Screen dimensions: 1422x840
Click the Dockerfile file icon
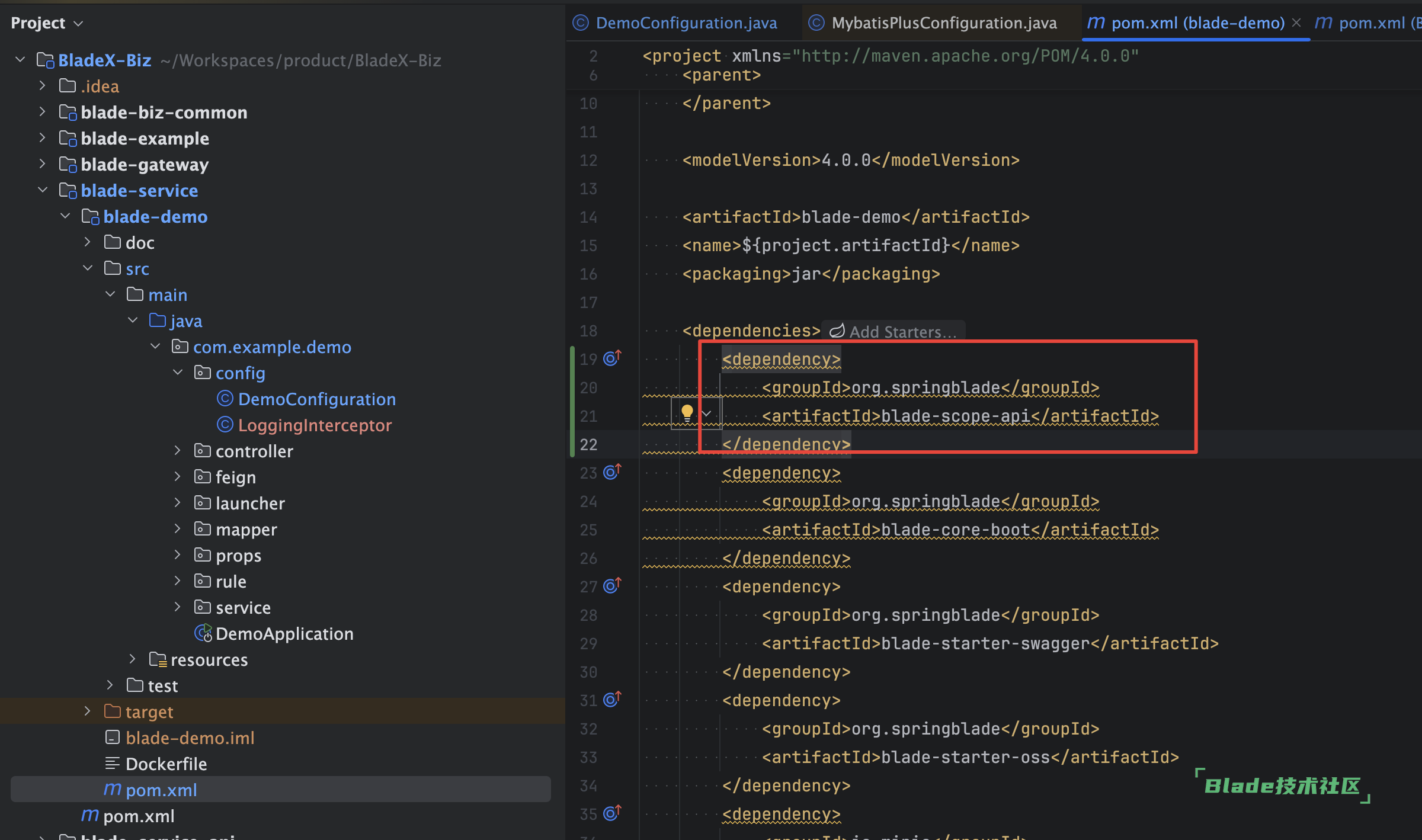[113, 764]
